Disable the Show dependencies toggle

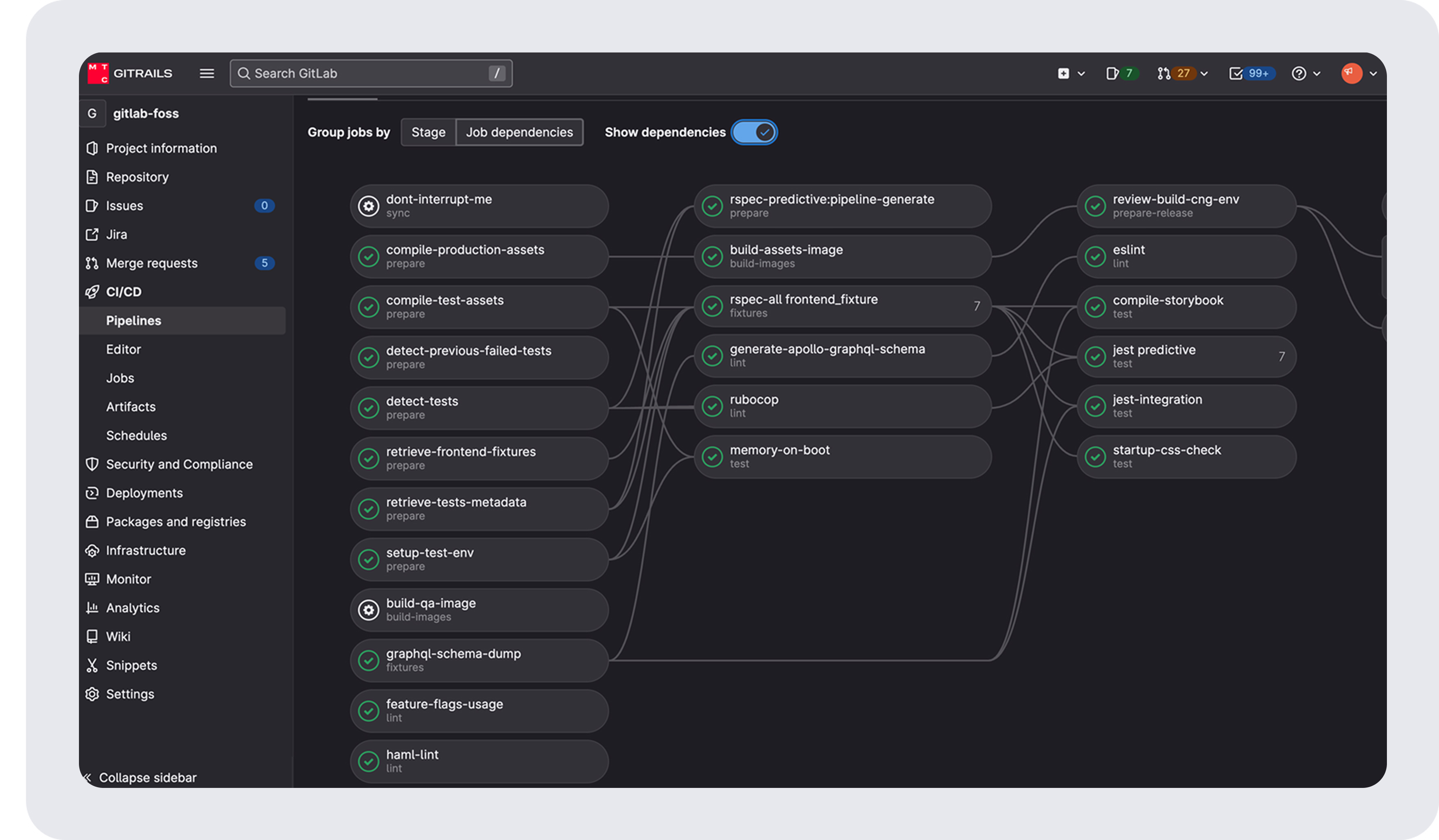pos(754,133)
